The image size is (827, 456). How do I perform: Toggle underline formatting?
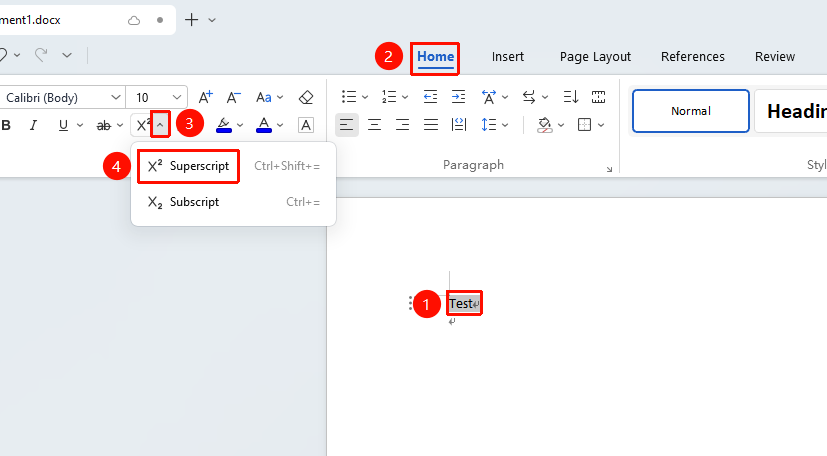pyautogui.click(x=63, y=125)
